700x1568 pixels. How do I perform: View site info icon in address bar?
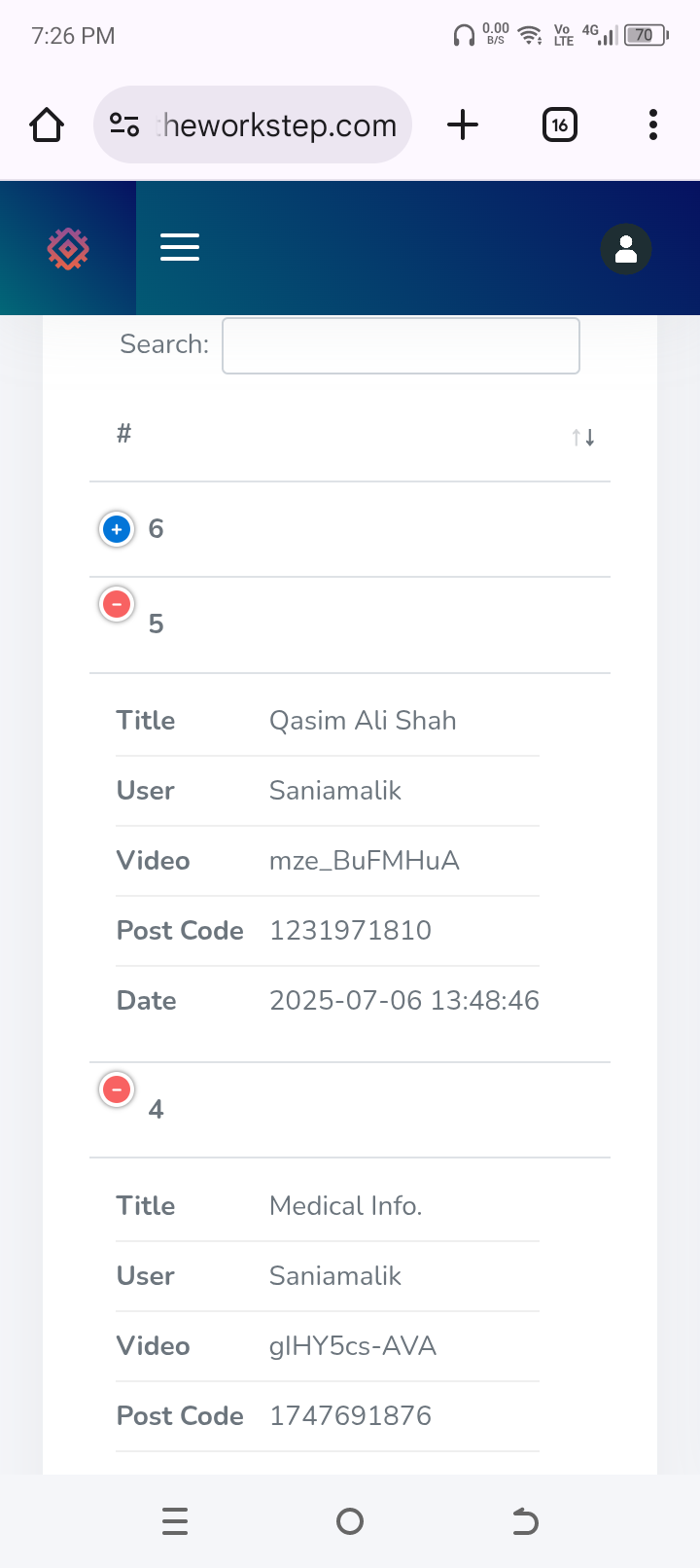[124, 125]
